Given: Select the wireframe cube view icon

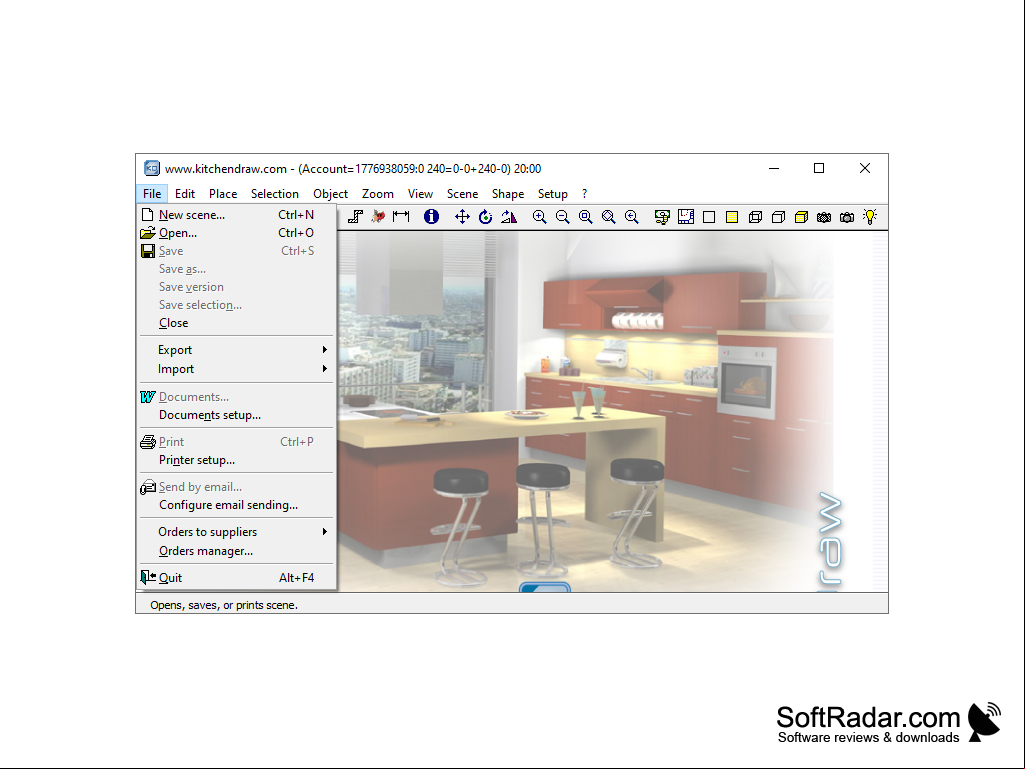Looking at the screenshot, I should click(x=755, y=217).
